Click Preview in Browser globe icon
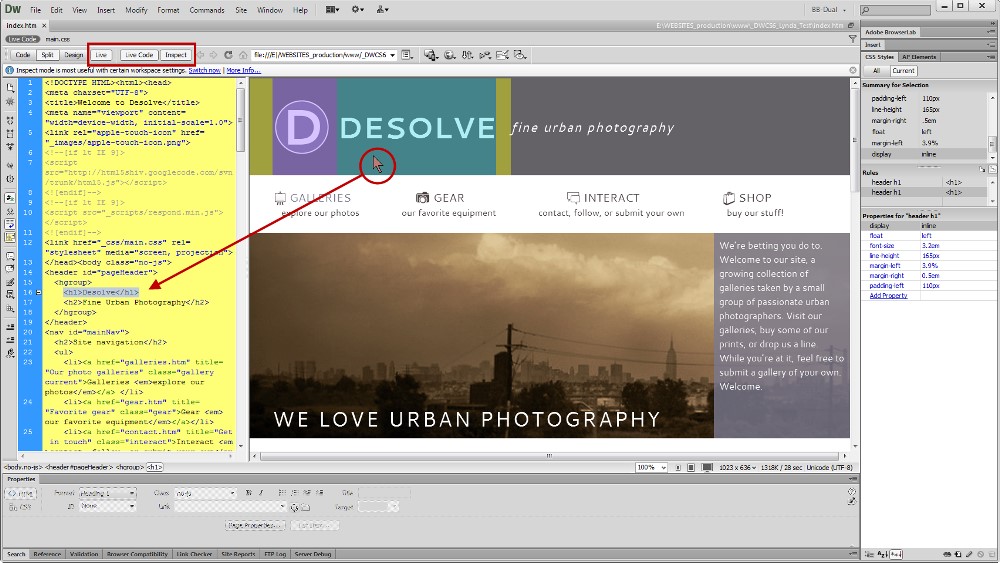Image resolution: width=1000 pixels, height=563 pixels. [x=450, y=55]
